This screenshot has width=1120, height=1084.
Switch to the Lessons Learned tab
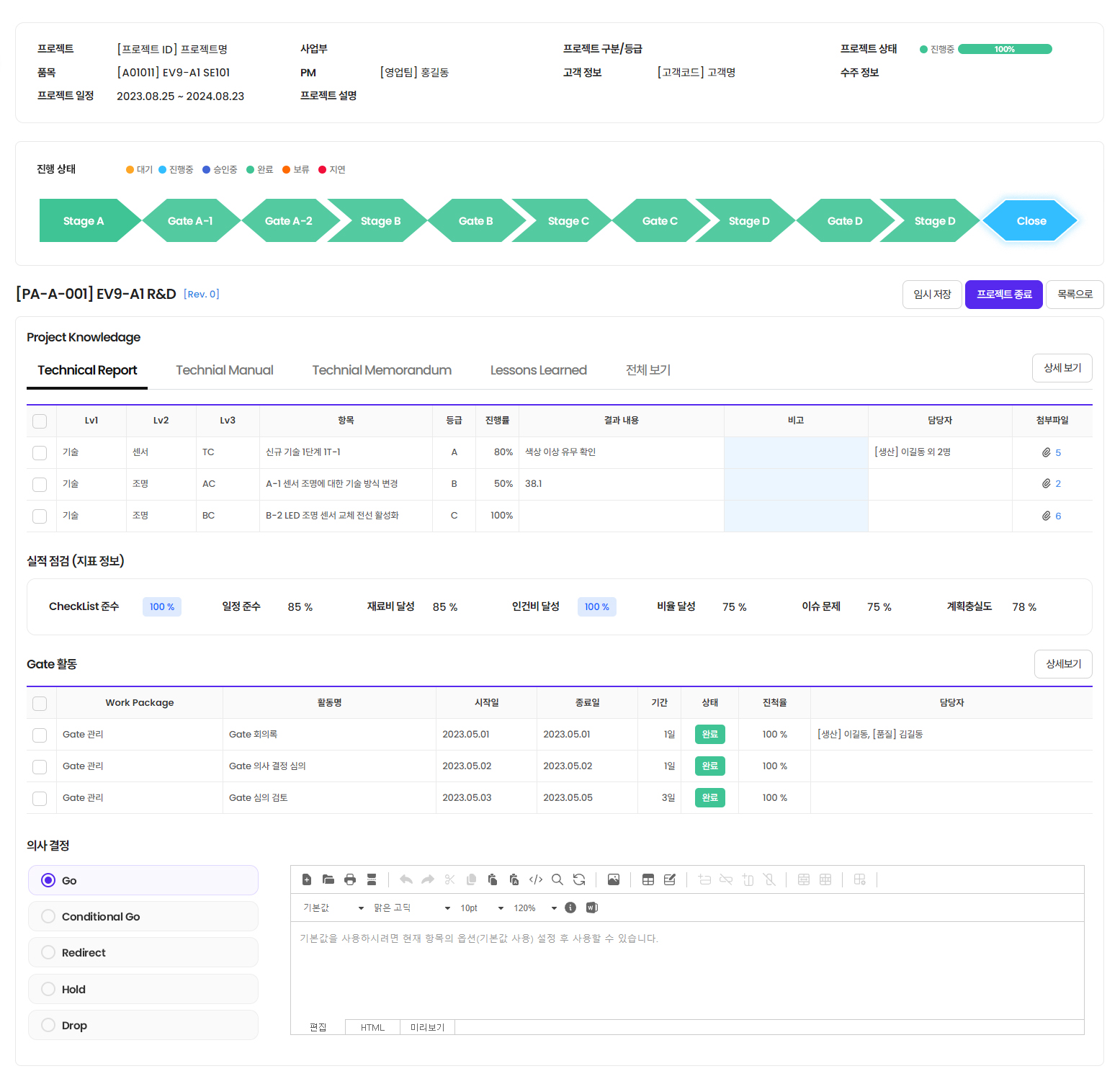click(538, 370)
